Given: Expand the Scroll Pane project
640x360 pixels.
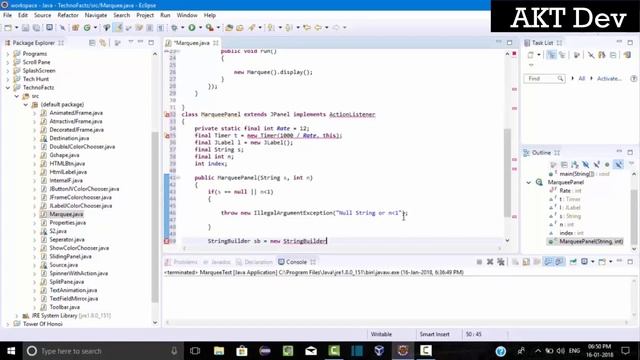Looking at the screenshot, I should 7,62.
